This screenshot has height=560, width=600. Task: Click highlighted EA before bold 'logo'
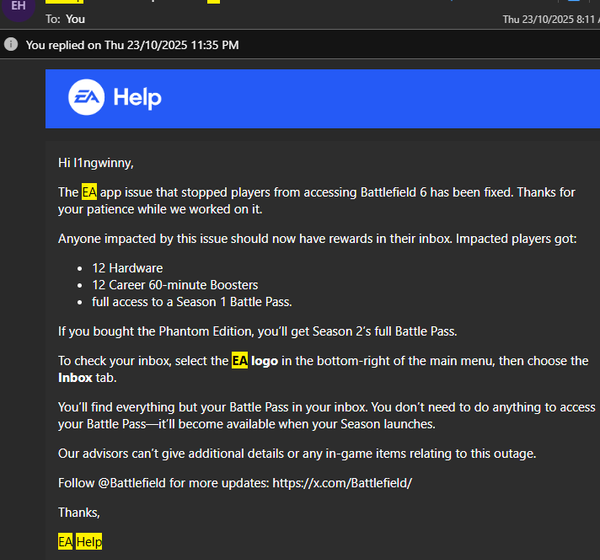tap(240, 361)
